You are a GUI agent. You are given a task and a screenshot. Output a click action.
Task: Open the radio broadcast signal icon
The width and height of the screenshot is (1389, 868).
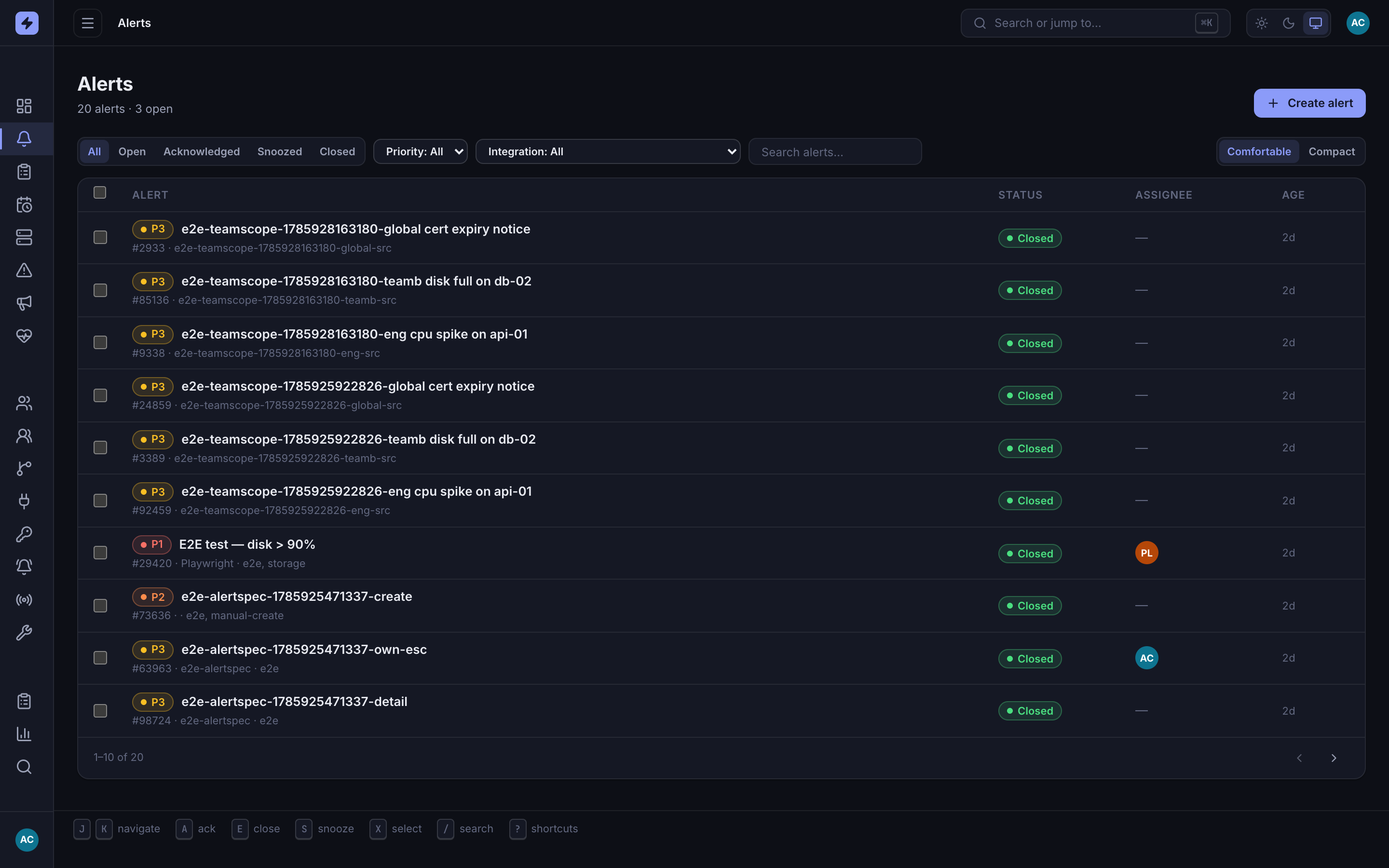tap(24, 600)
